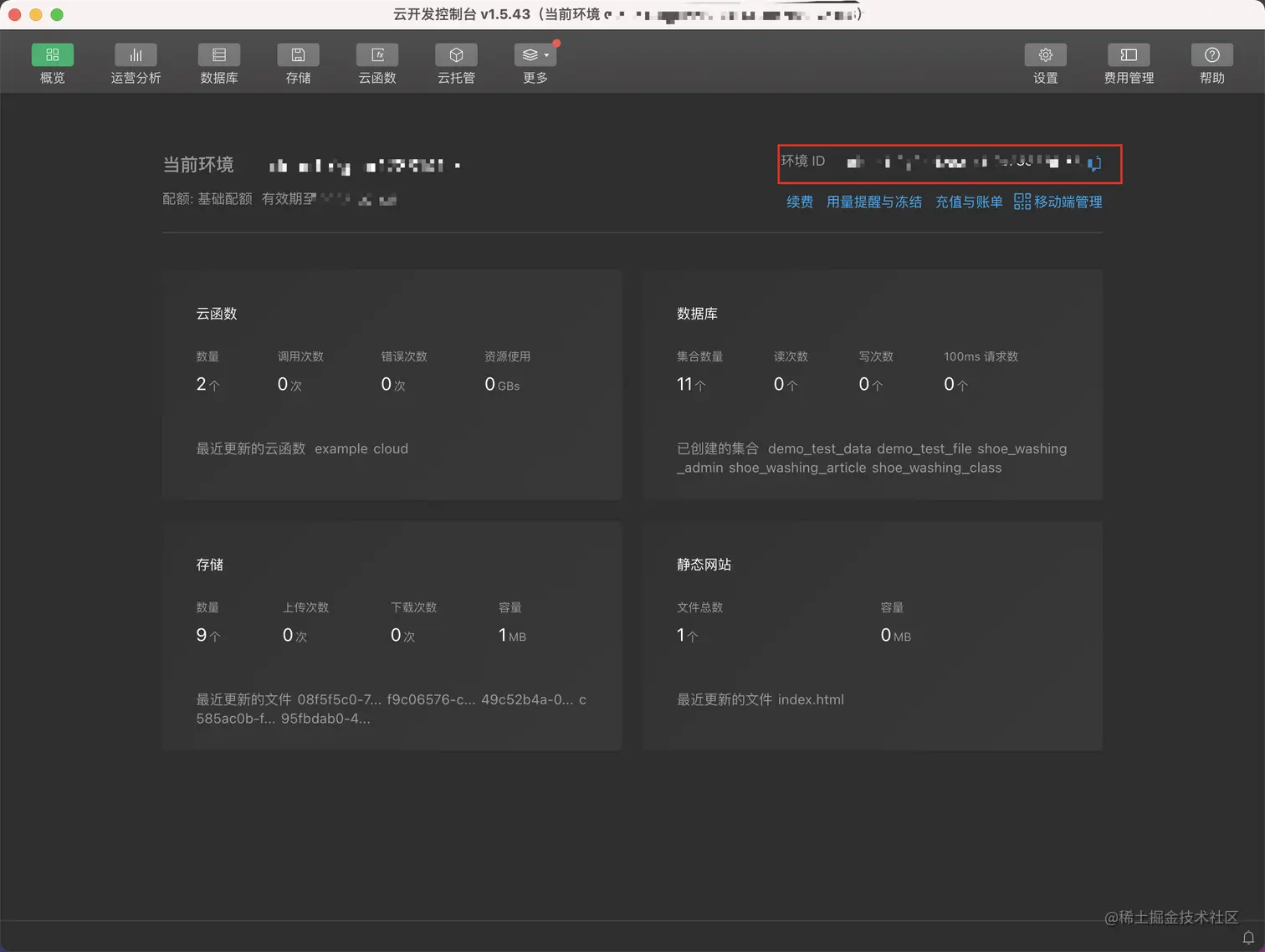
Task: Click the 写次数 label
Action: 876,356
